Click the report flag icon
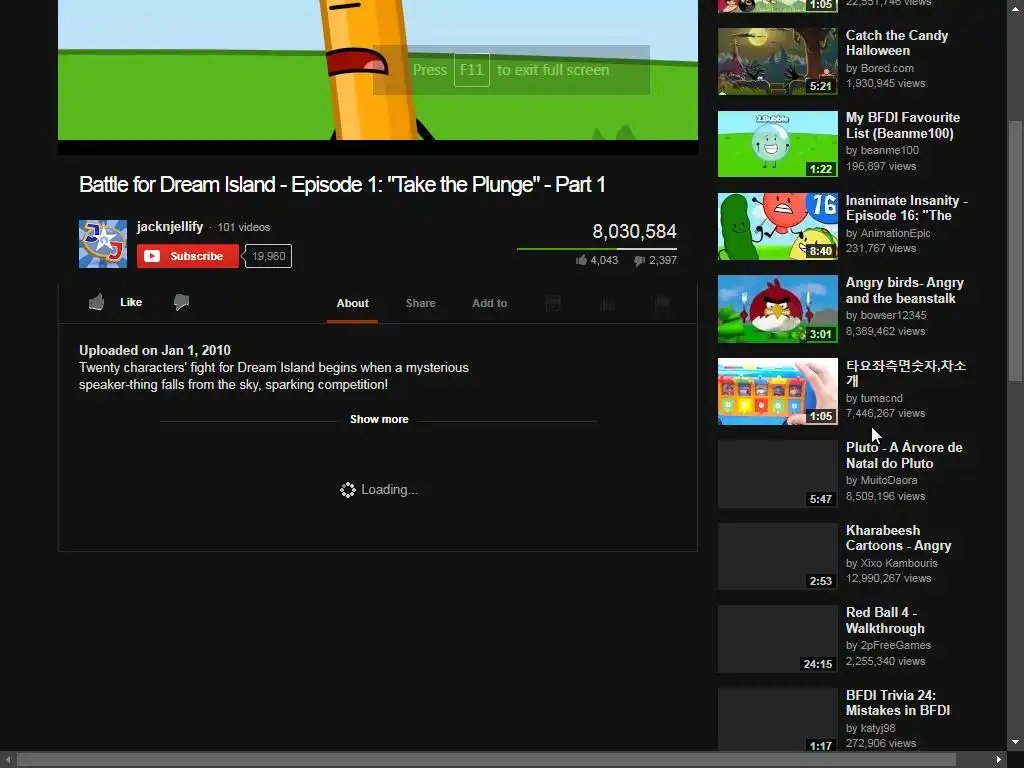 662,303
